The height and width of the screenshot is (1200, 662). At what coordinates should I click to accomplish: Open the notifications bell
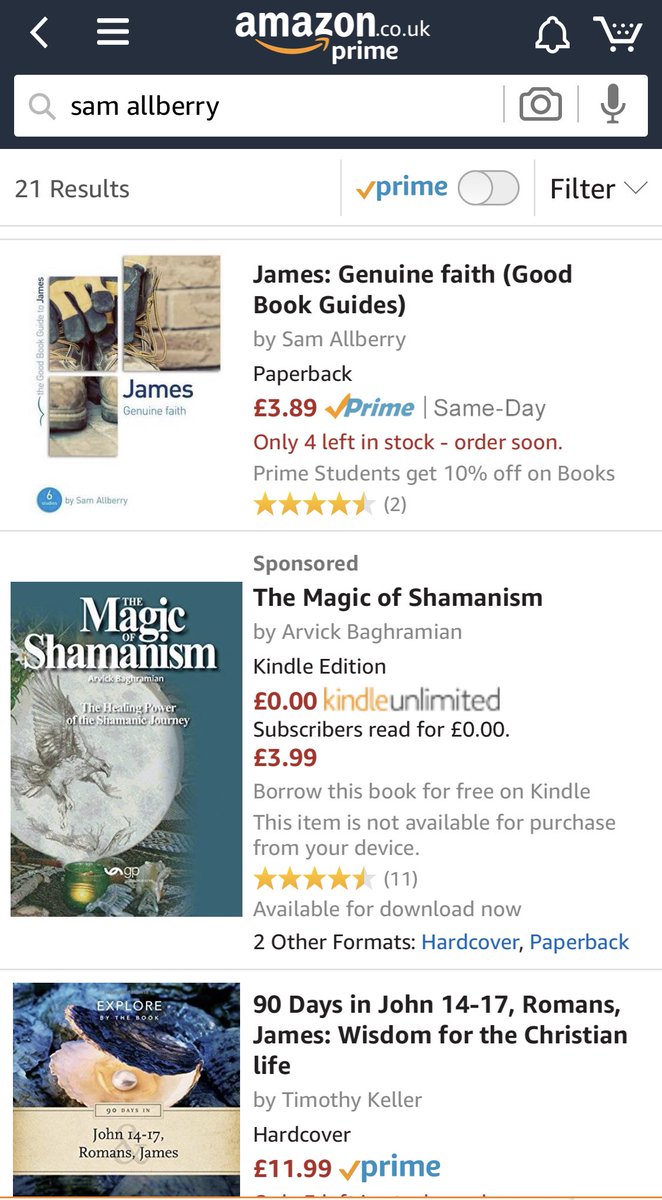tap(552, 34)
